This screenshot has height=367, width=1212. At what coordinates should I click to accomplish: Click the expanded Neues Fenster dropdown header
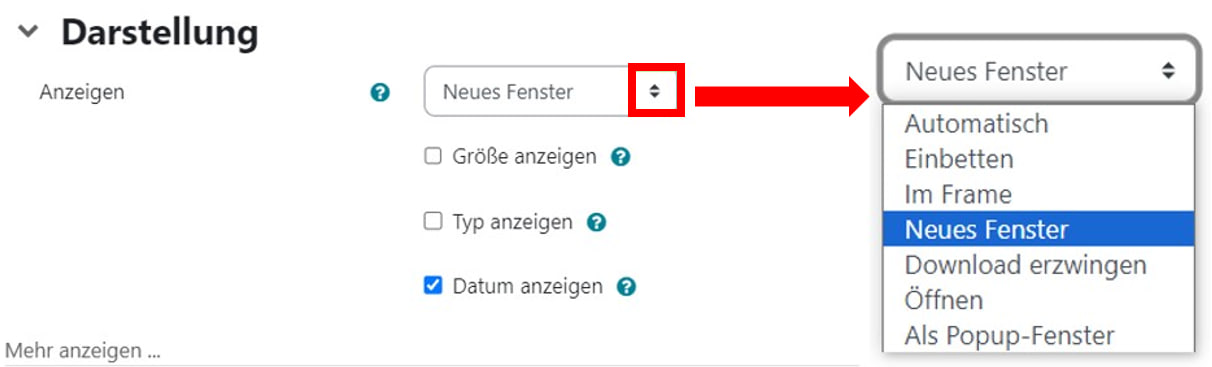(1038, 71)
